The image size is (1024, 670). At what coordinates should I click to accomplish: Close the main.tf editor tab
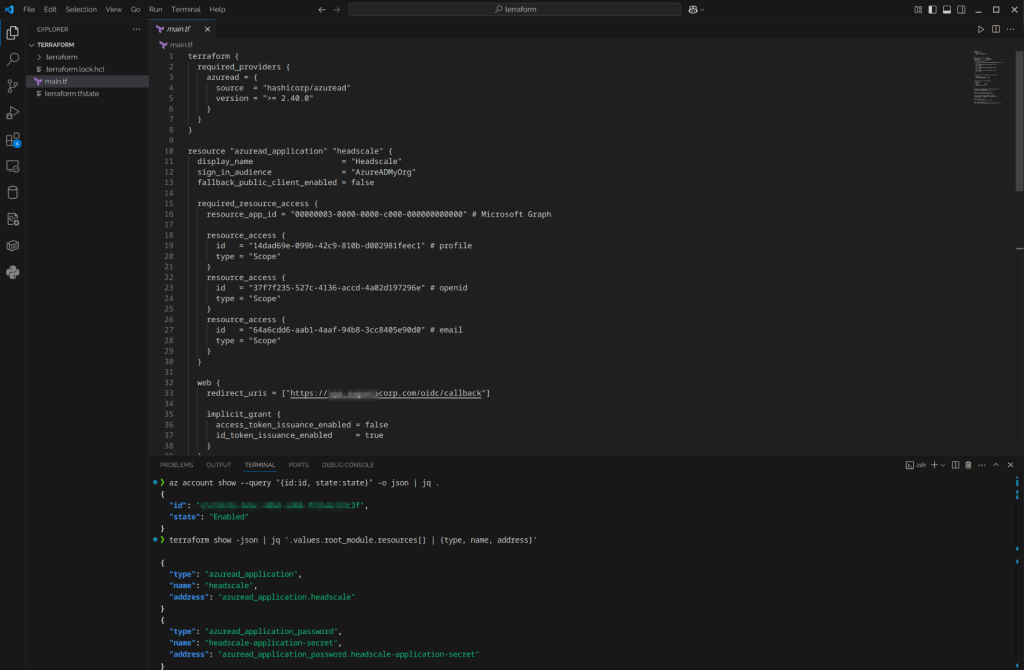pos(207,29)
